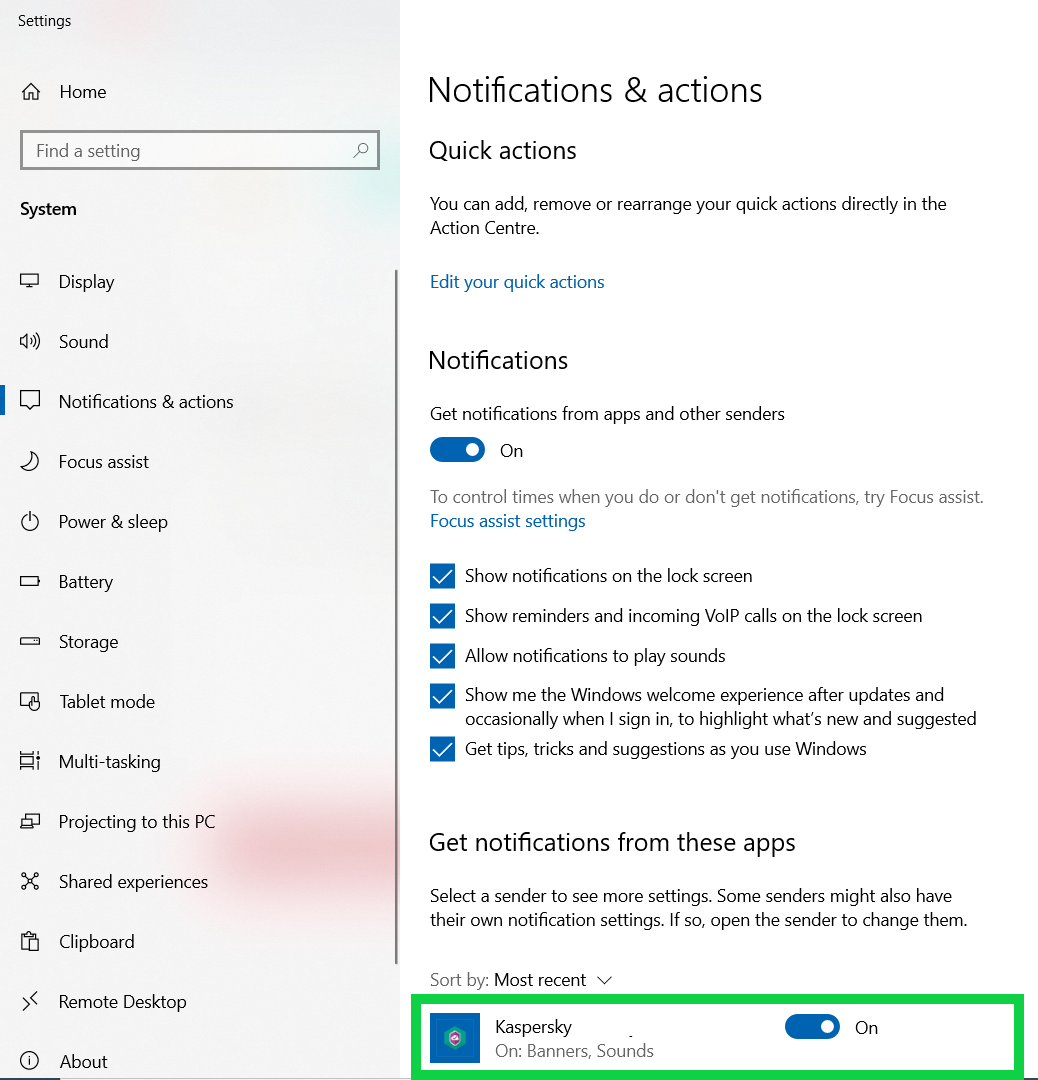Open Storage settings page

tap(88, 642)
